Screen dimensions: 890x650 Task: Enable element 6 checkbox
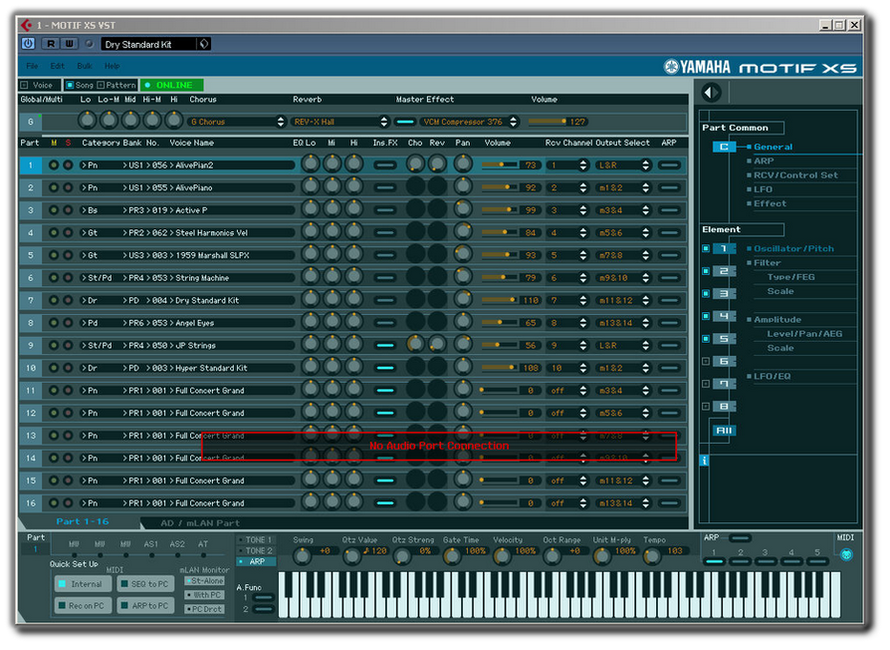point(705,361)
